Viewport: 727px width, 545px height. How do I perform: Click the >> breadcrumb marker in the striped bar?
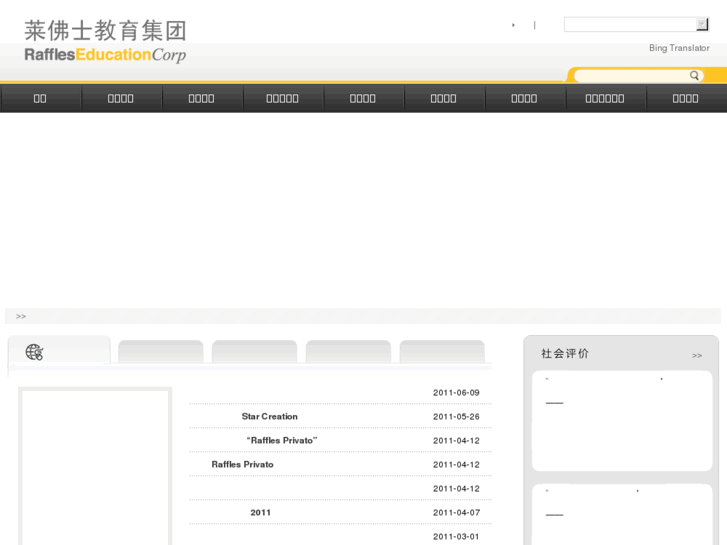pyautogui.click(x=21, y=316)
